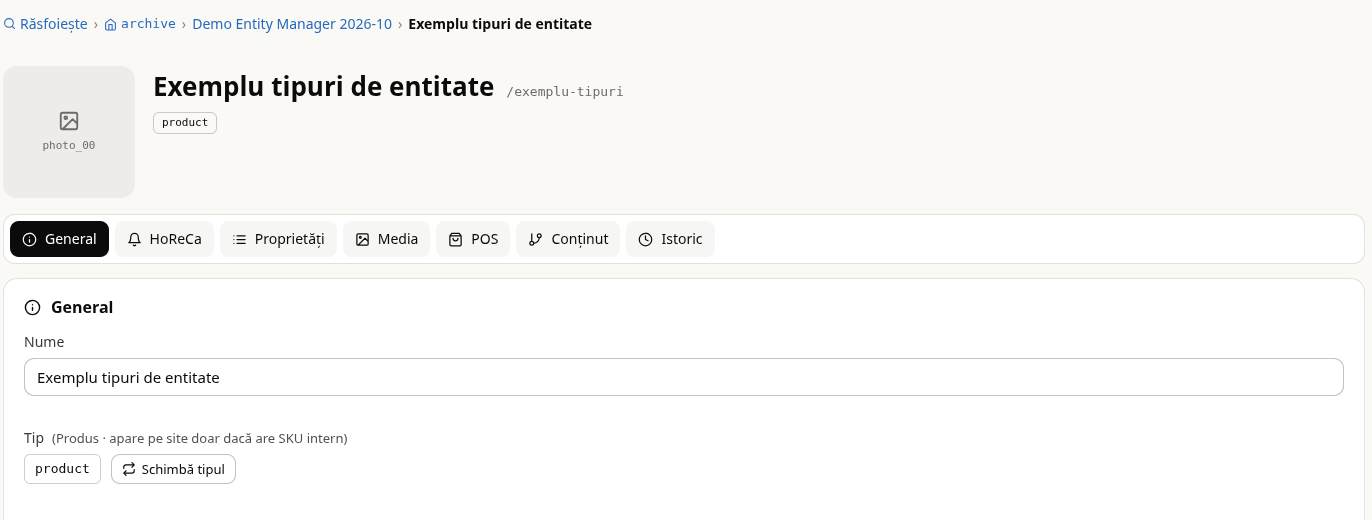Focus the Nume input field
The width and height of the screenshot is (1372, 520).
[x=684, y=377]
